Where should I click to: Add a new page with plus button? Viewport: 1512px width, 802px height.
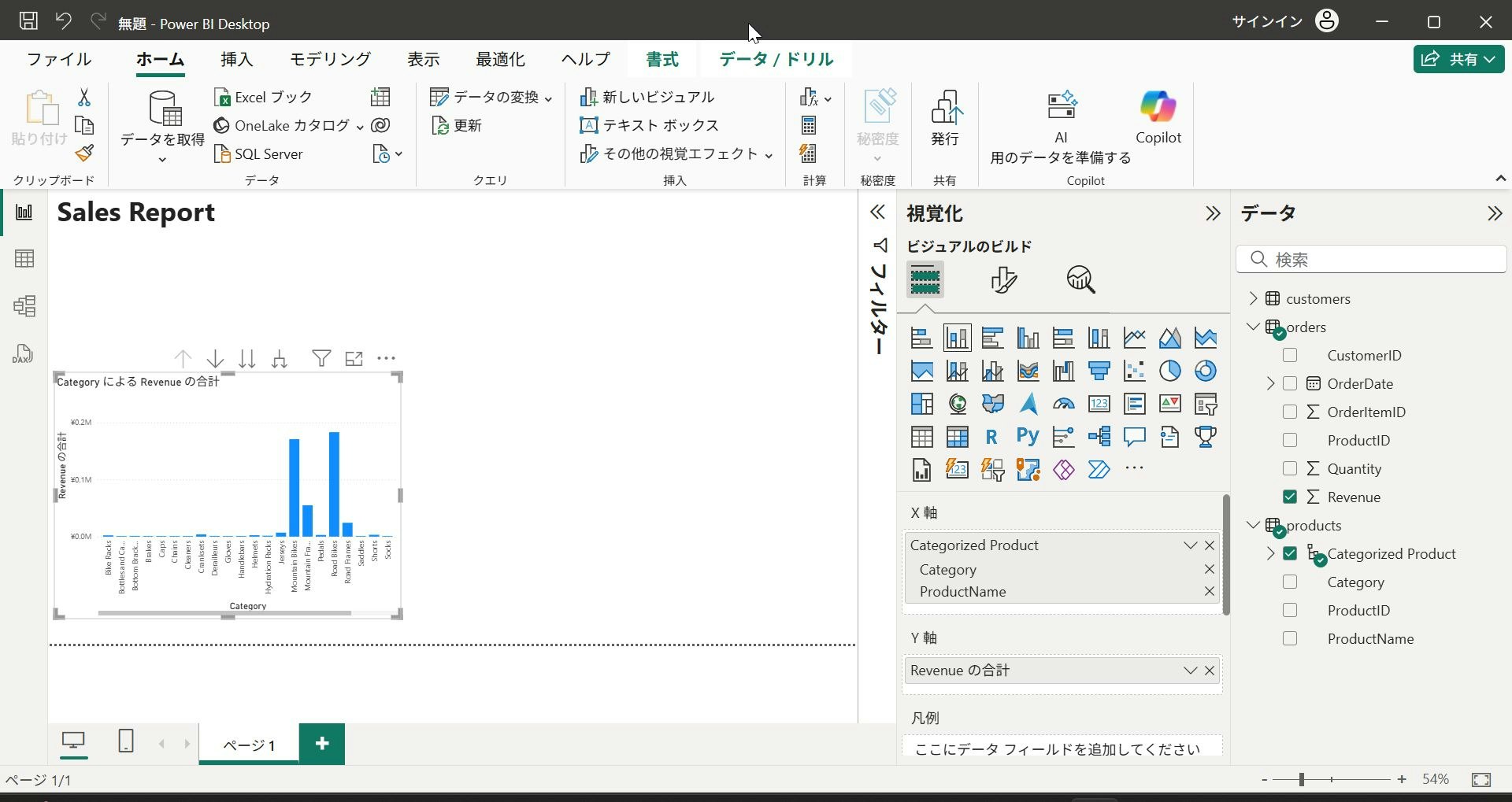coord(321,744)
